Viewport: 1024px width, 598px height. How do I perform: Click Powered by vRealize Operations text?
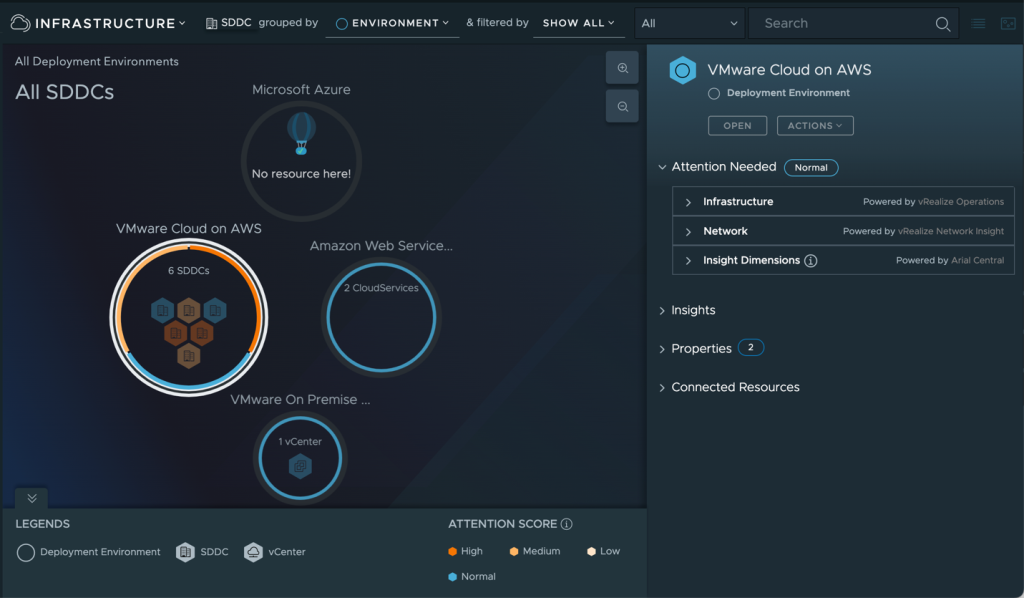click(x=933, y=202)
